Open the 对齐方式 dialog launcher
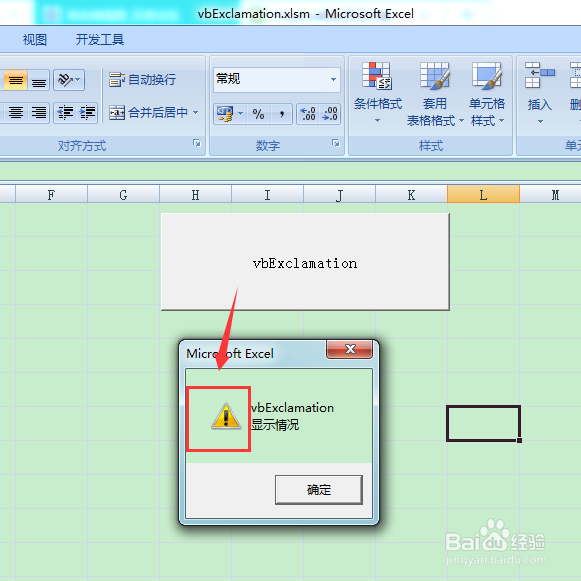The height and width of the screenshot is (581, 581). pos(197,143)
